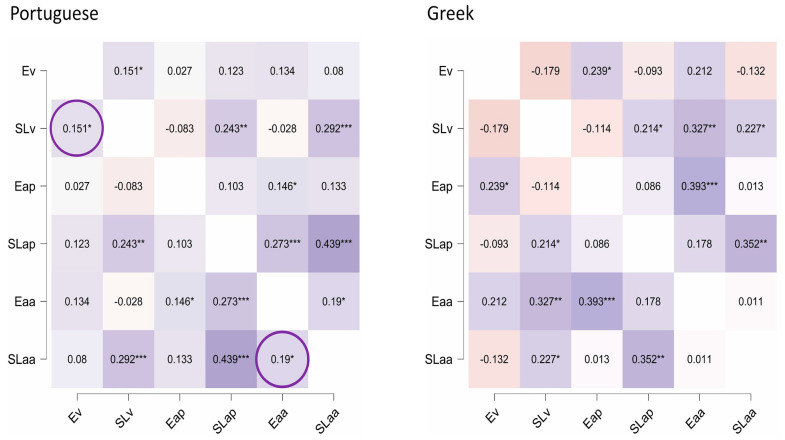Click the circled 0.19* cell in Portuguese matrix

pos(282,359)
